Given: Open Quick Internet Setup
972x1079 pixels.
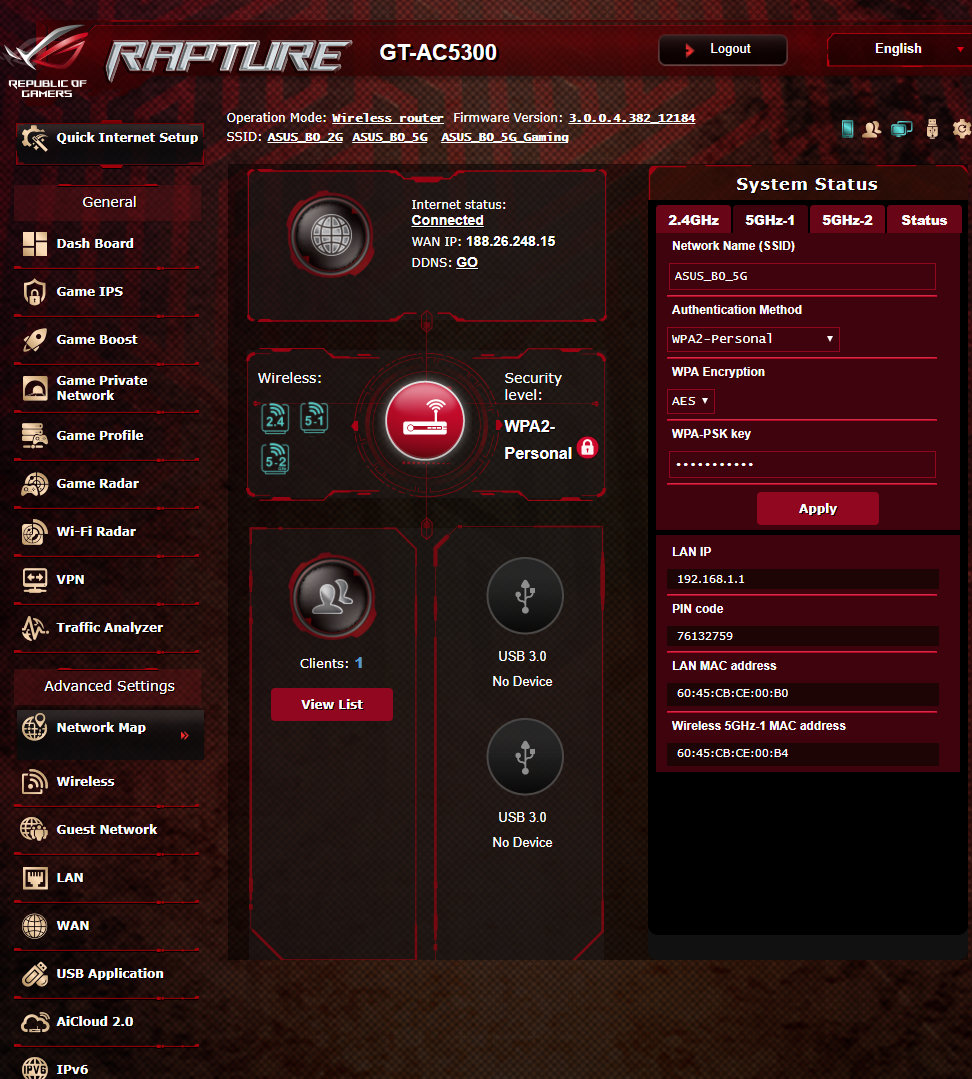Looking at the screenshot, I should pyautogui.click(x=110, y=141).
